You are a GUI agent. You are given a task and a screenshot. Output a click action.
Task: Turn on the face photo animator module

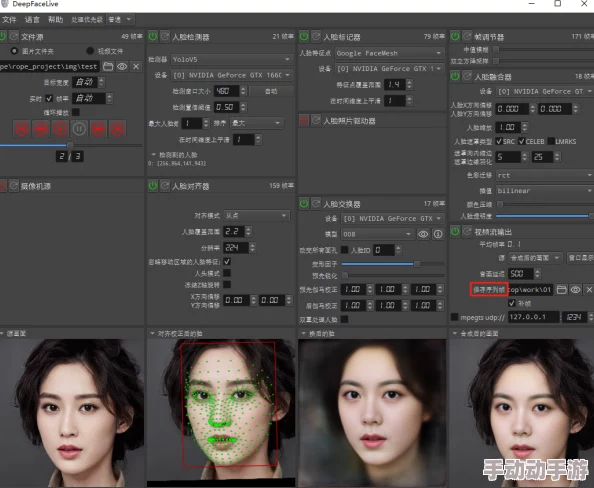coord(303,120)
